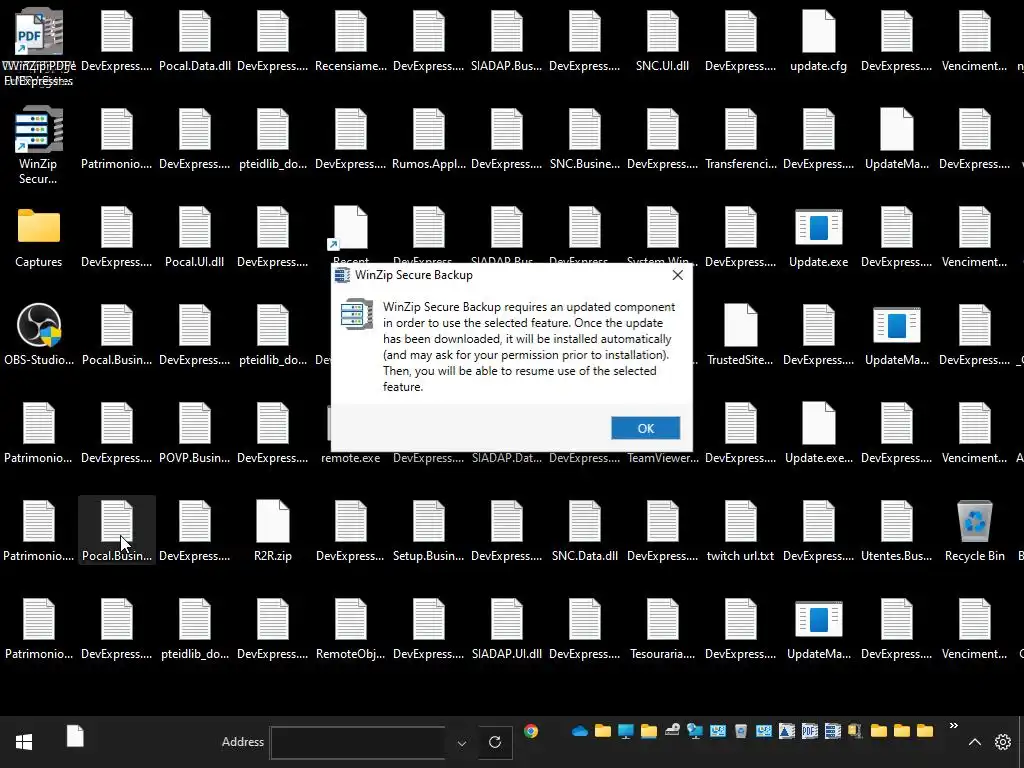
Task: Select the OBS-Studio installer icon
Action: coord(39,335)
